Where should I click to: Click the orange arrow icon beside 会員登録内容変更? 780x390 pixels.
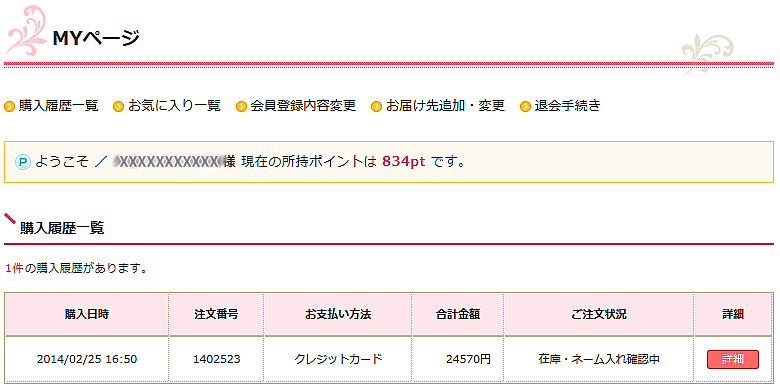[x=241, y=106]
